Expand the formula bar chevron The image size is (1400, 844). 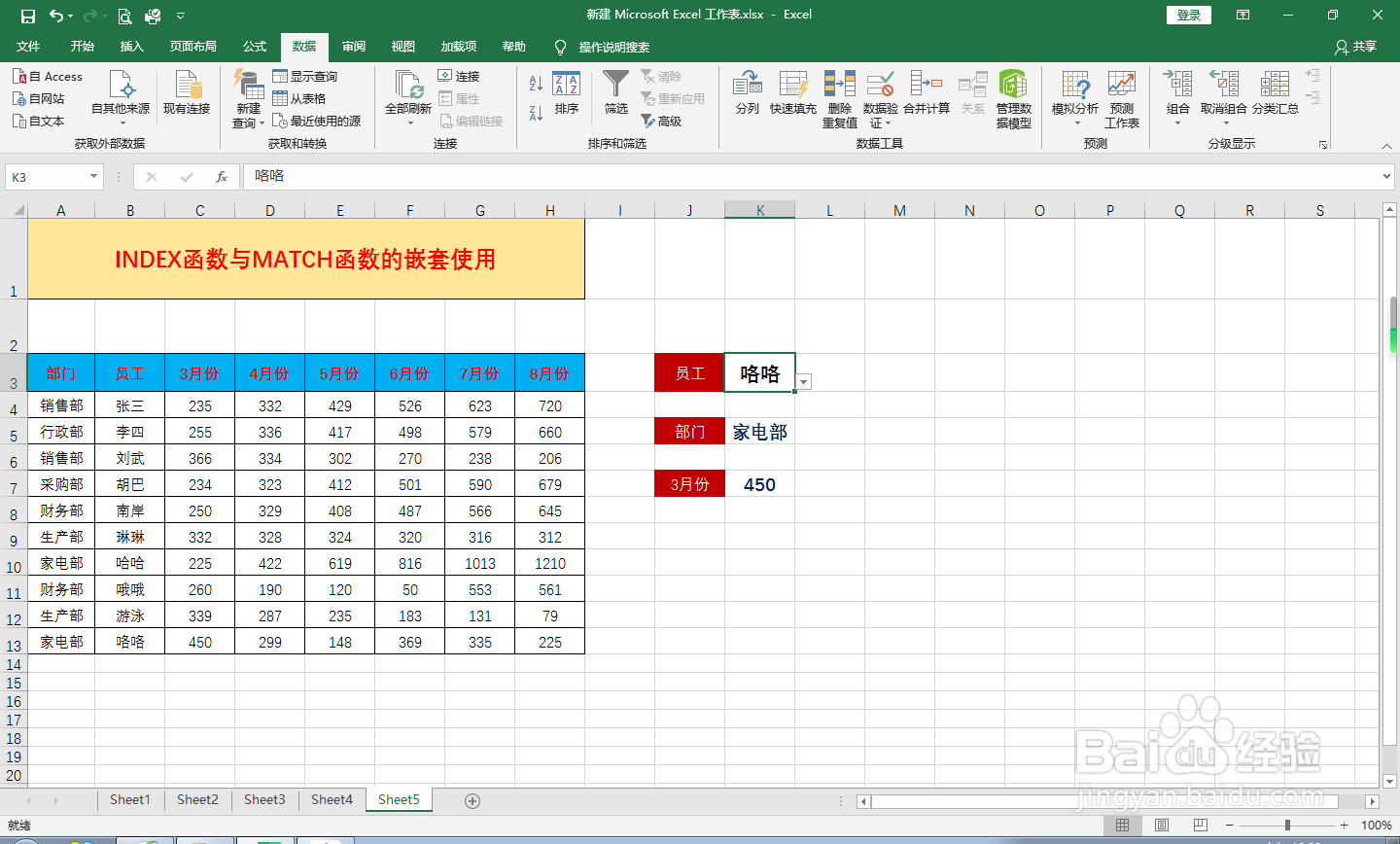coord(1386,177)
